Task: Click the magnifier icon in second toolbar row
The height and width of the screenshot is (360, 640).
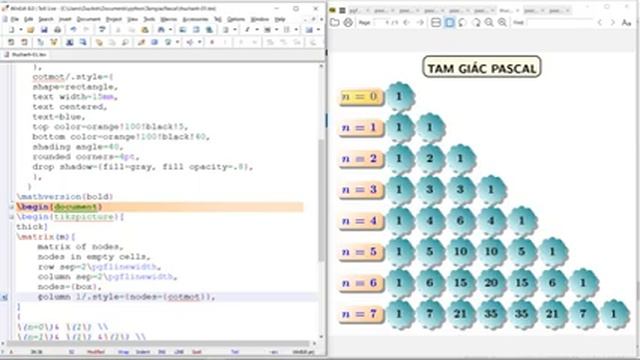Action: coord(125,42)
